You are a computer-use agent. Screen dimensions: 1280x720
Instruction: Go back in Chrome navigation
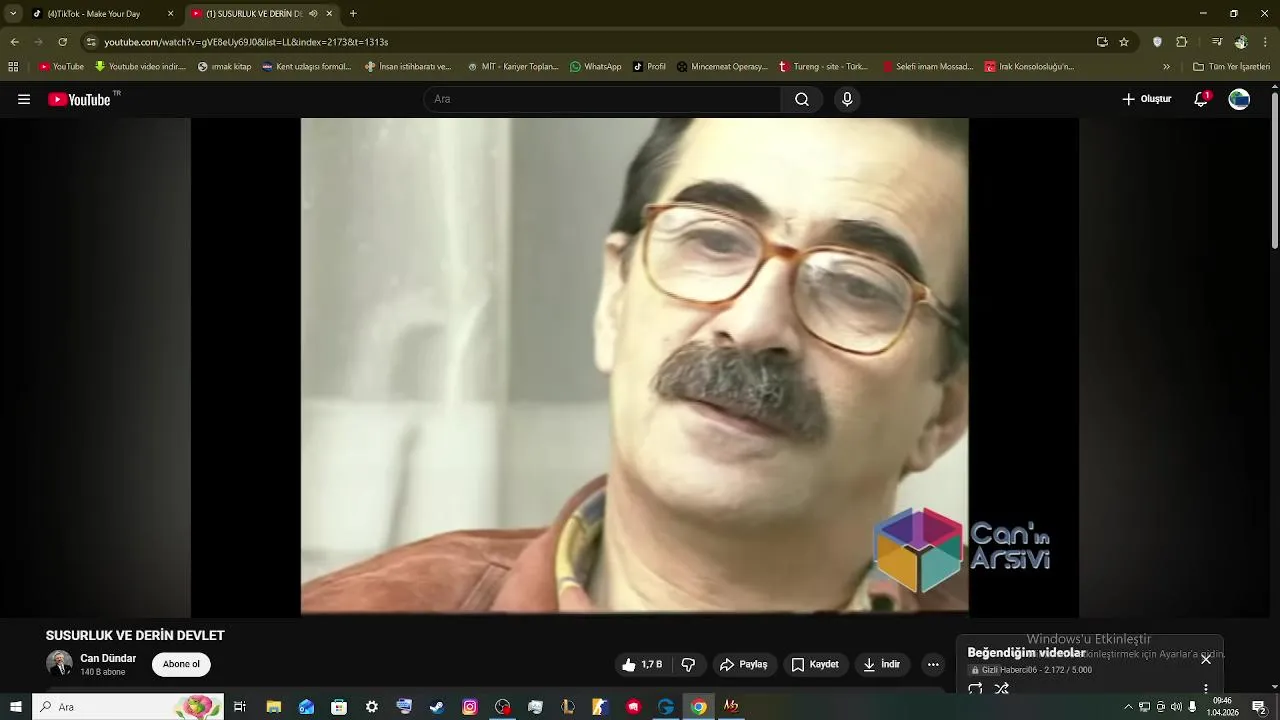pyautogui.click(x=14, y=42)
